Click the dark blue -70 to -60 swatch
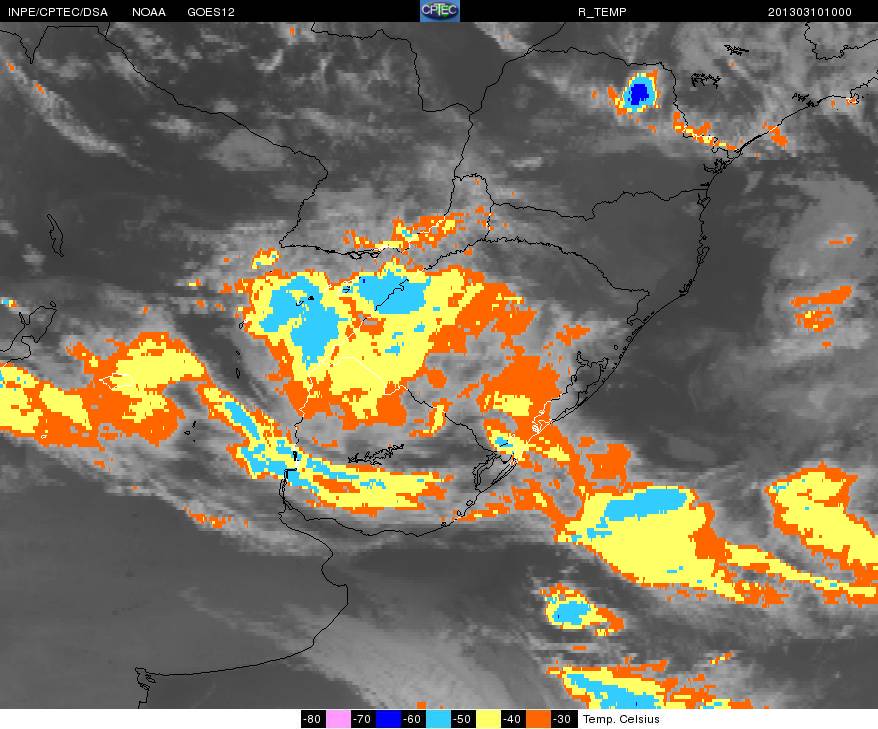 click(388, 719)
